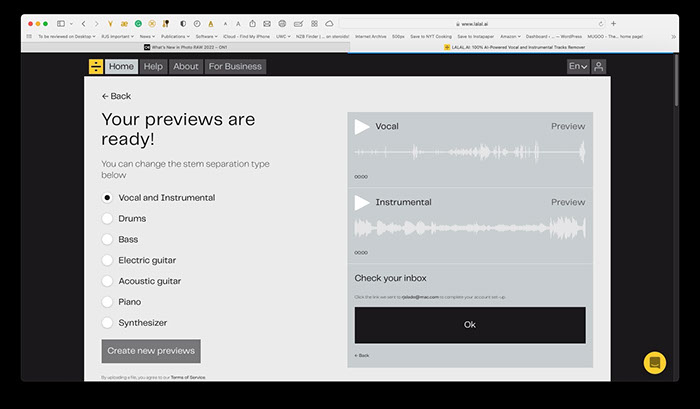700x409 pixels.
Task: Choose the Synthesizer stem type
Action: (x=107, y=323)
